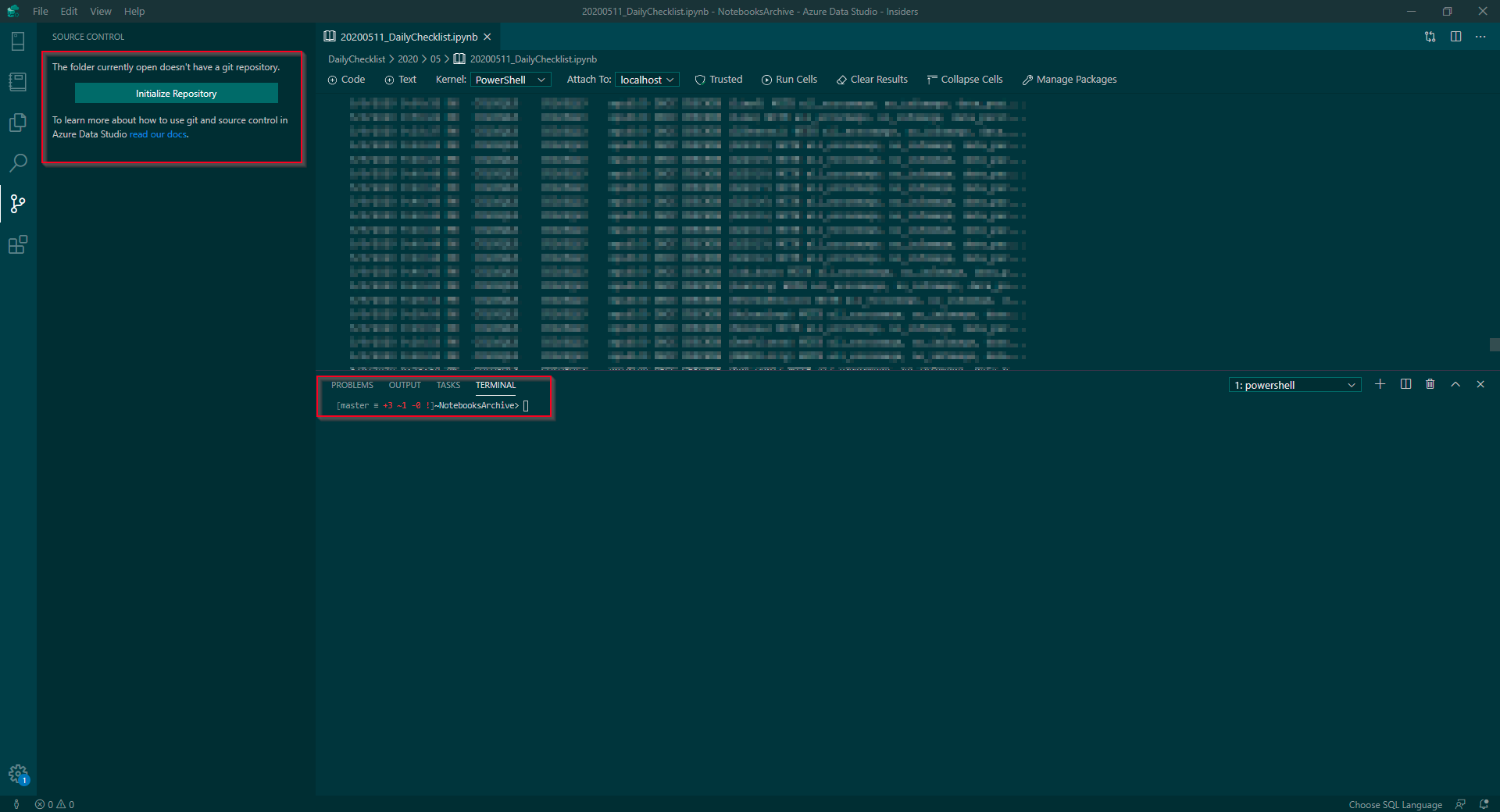Run all cells in the notebook
The height and width of the screenshot is (812, 1500).
click(789, 79)
